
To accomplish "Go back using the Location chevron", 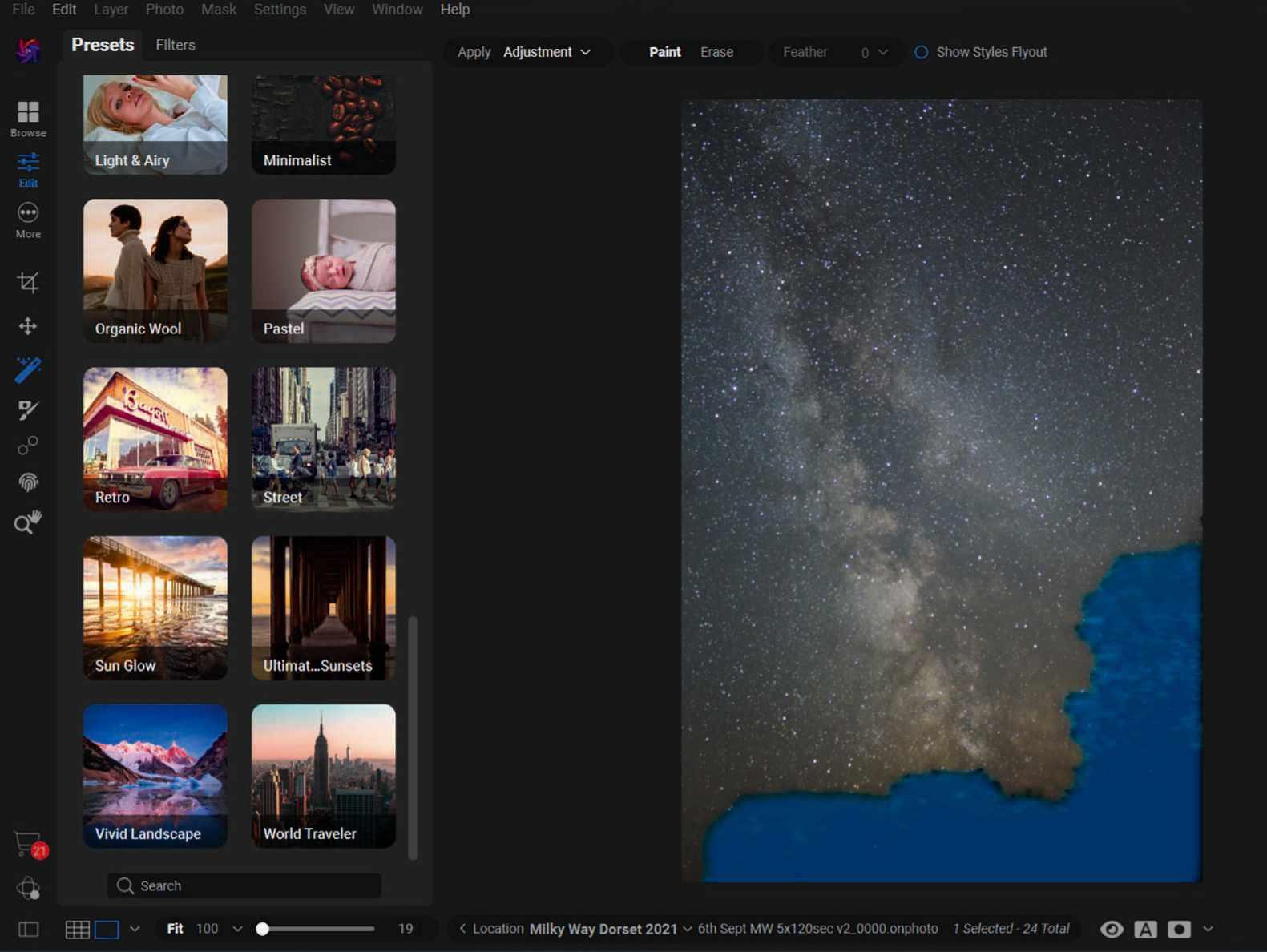I will point(462,929).
